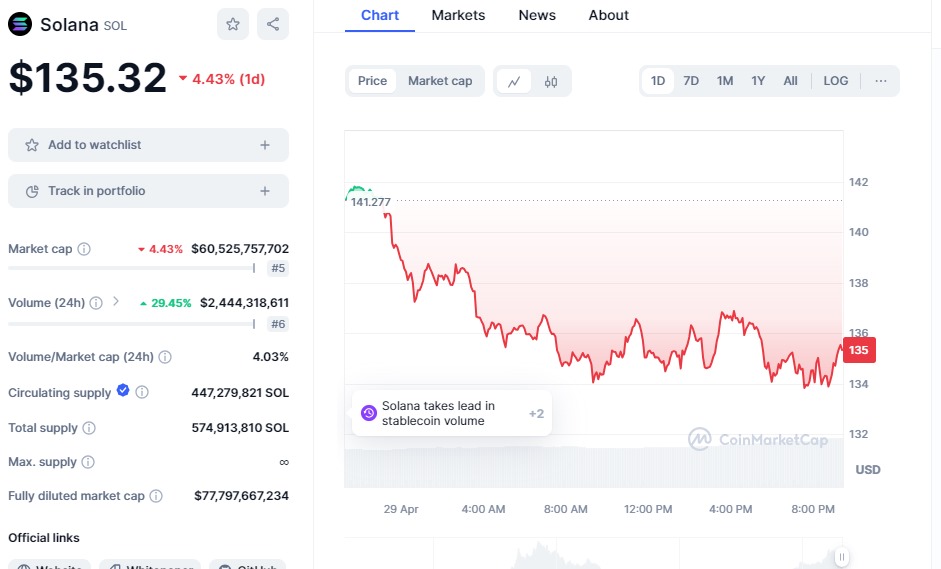Click Total supply info icon
This screenshot has width=941, height=569.
pos(89,428)
